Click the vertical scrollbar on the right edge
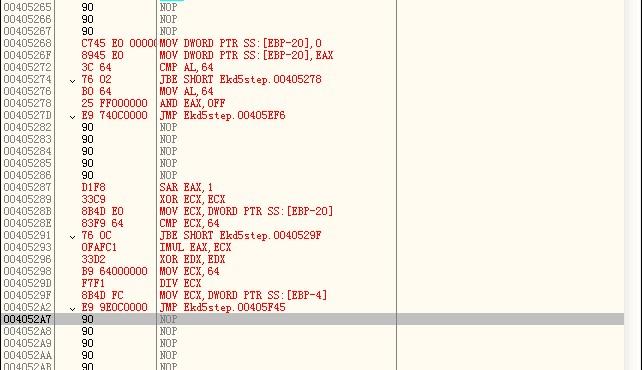 tap(633, 185)
